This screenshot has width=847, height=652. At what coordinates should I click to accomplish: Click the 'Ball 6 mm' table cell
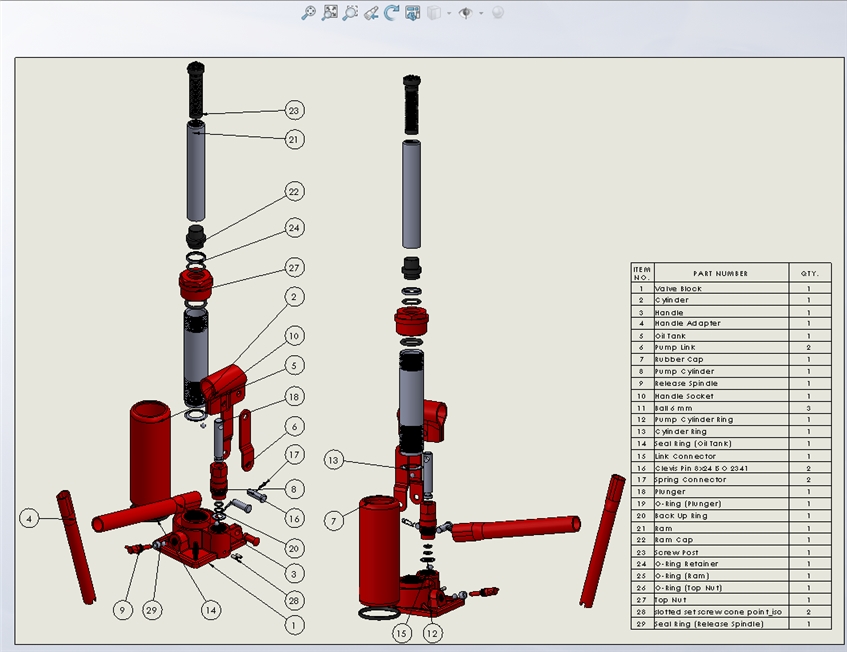pos(721,408)
